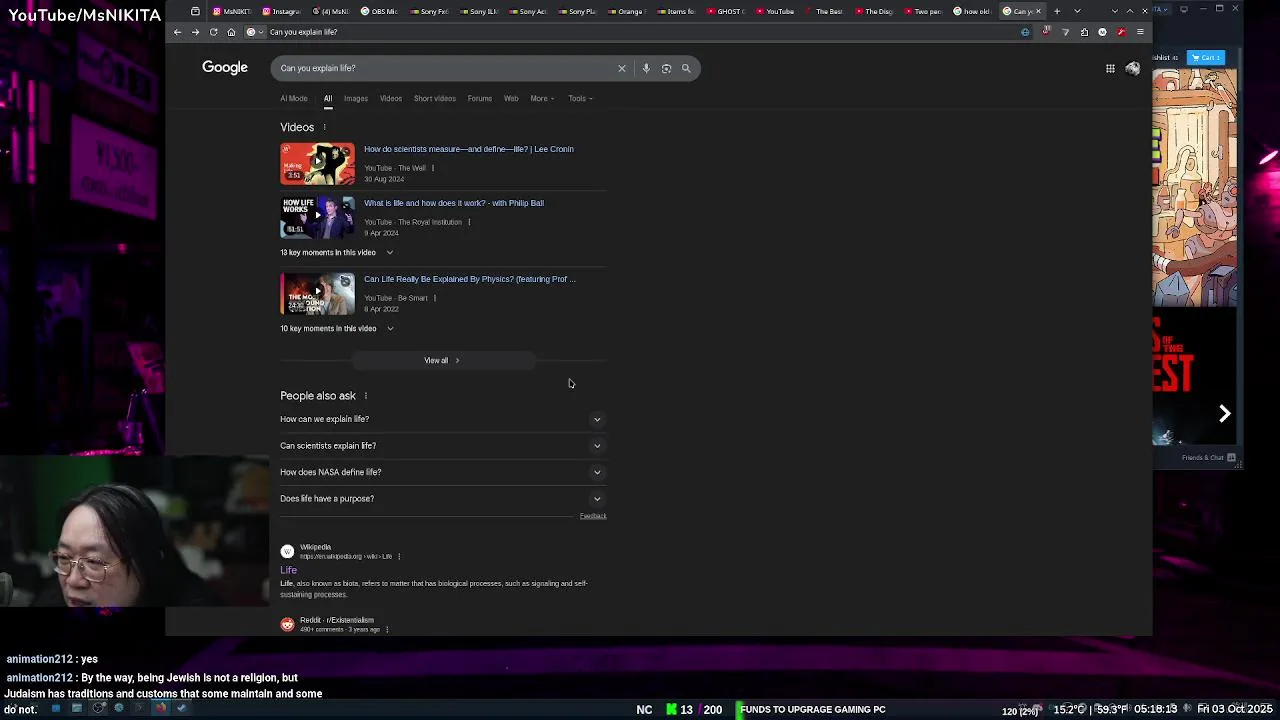Select the All results tab

click(327, 98)
